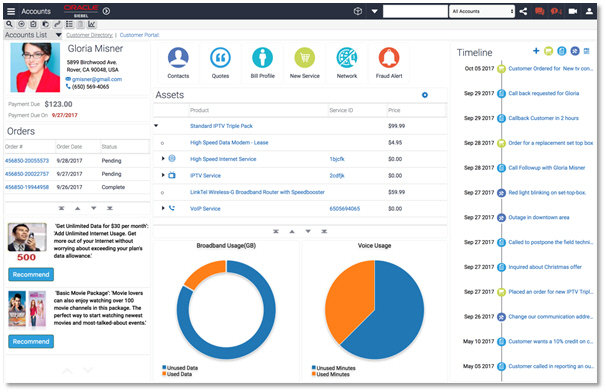Click the cube icon in top bar
Viewport: 606px width, 392px height.
point(357,11)
